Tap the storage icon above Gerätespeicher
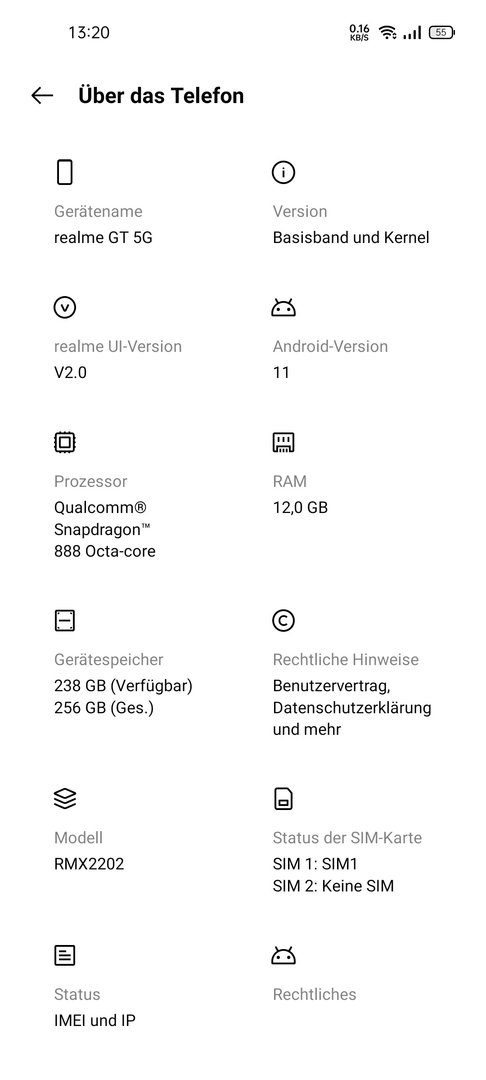Viewport: 486px width, 1080px height. coord(65,621)
